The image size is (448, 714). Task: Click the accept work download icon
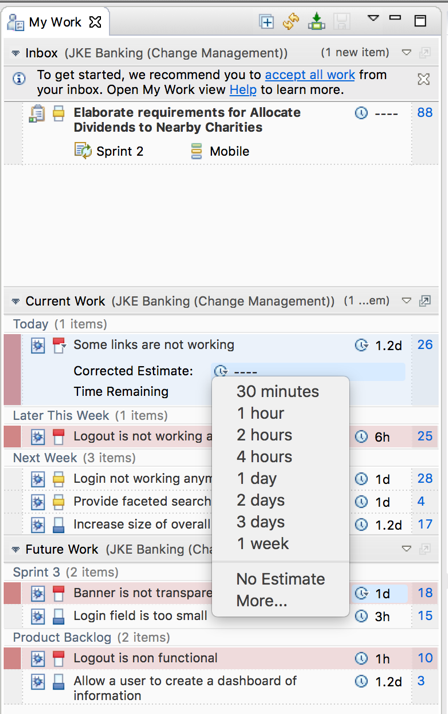pyautogui.click(x=316, y=21)
